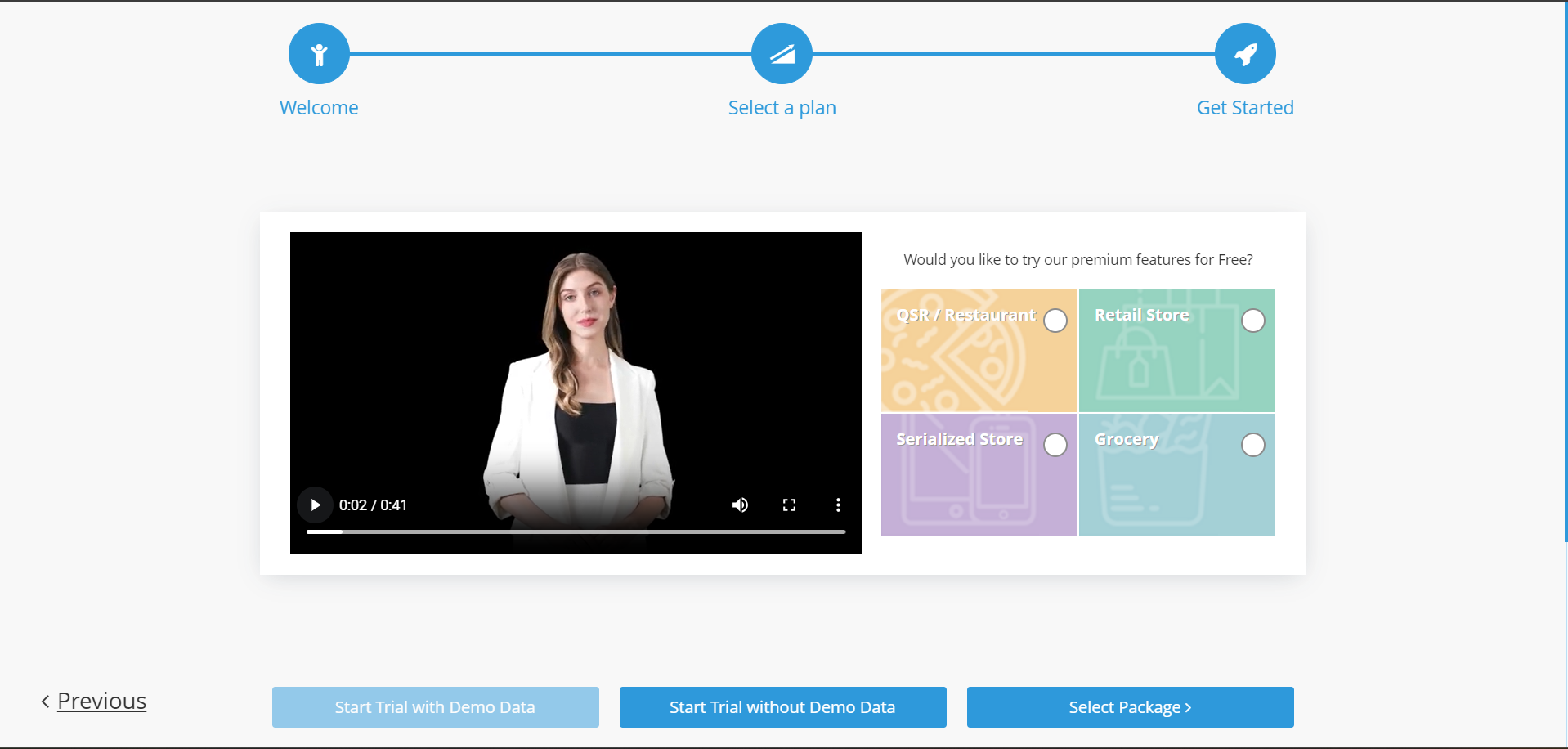Select the QSR / Restaurant radio button
1568x749 pixels.
[1055, 321]
